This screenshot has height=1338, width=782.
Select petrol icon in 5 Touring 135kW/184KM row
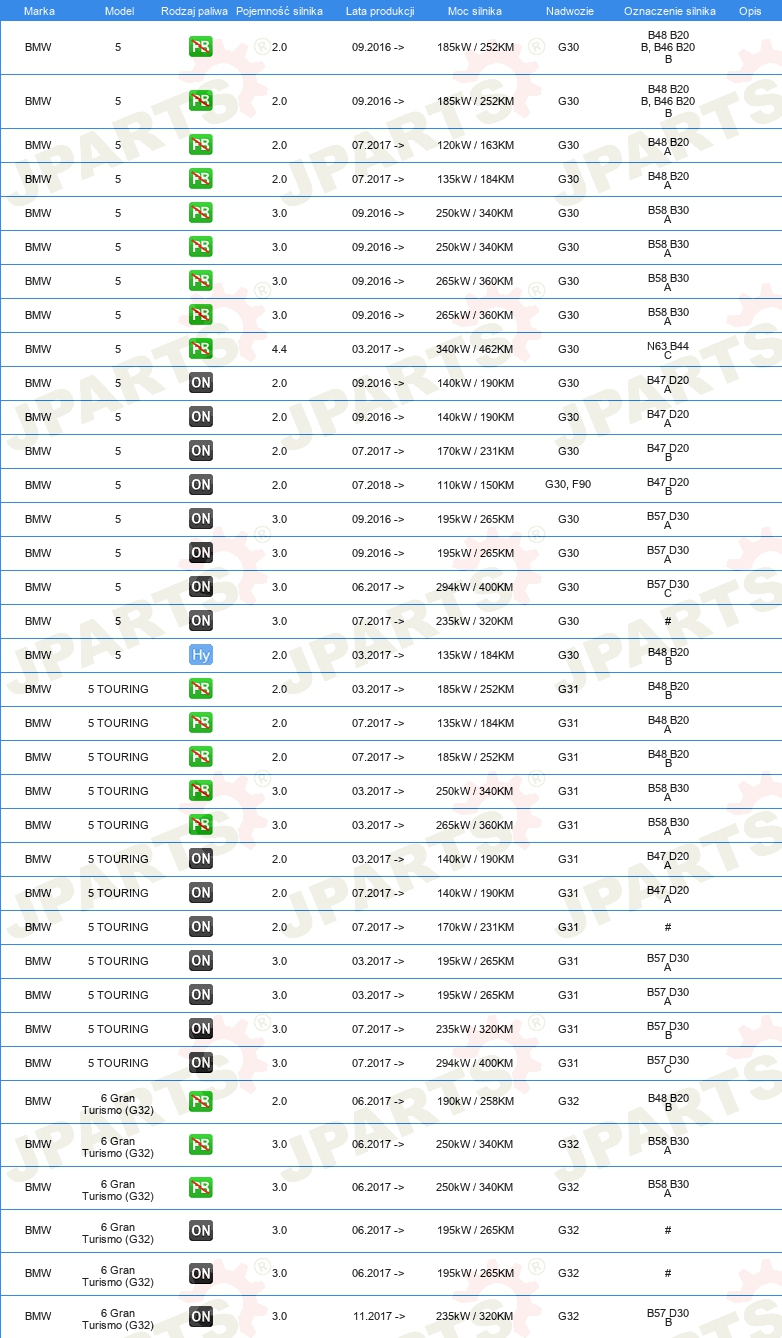tap(201, 723)
